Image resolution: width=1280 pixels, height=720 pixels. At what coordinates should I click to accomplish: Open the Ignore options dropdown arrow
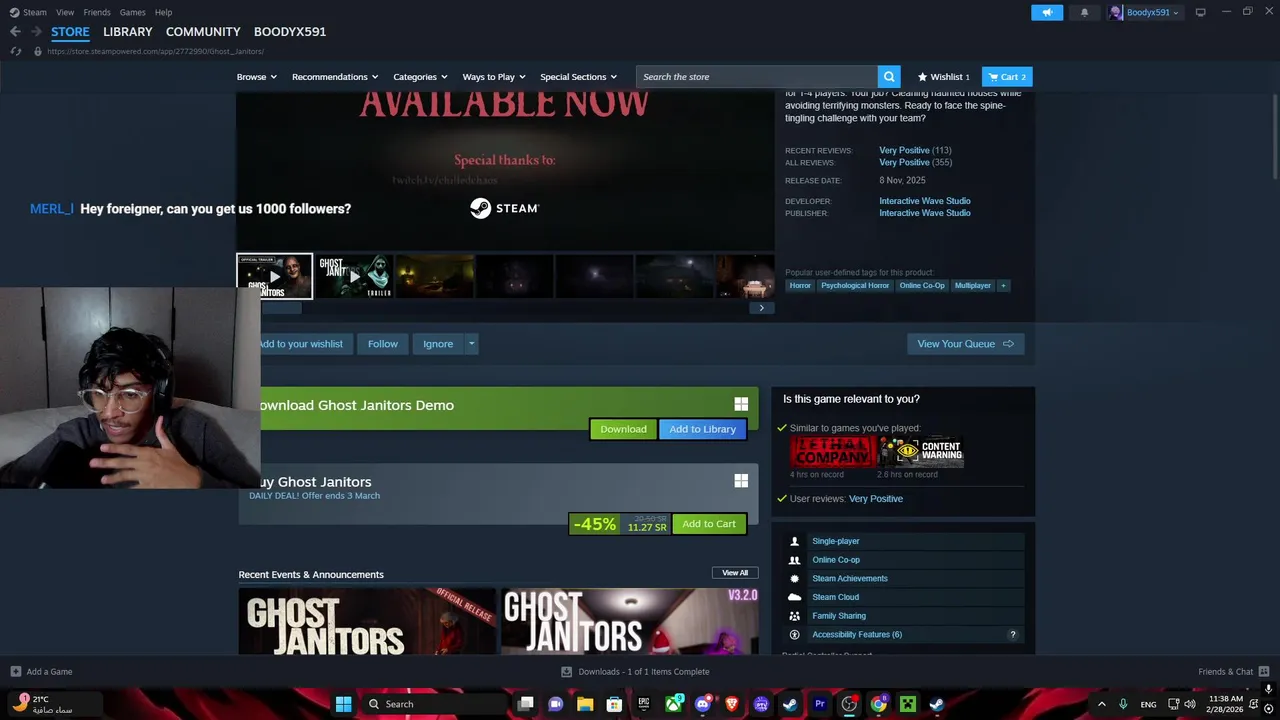[472, 344]
